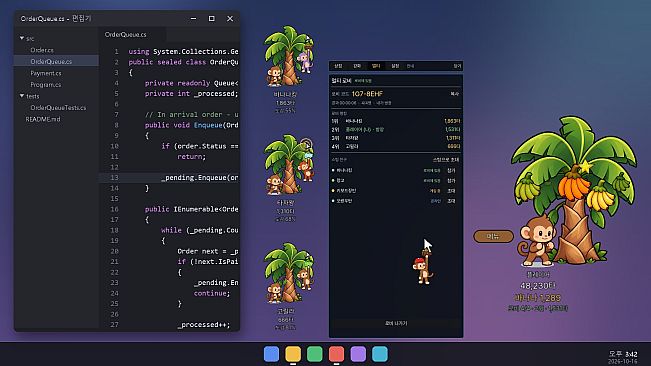The height and width of the screenshot is (366, 651).
Task: Copy the lobby code with the 복사 button
Action: pos(455,94)
